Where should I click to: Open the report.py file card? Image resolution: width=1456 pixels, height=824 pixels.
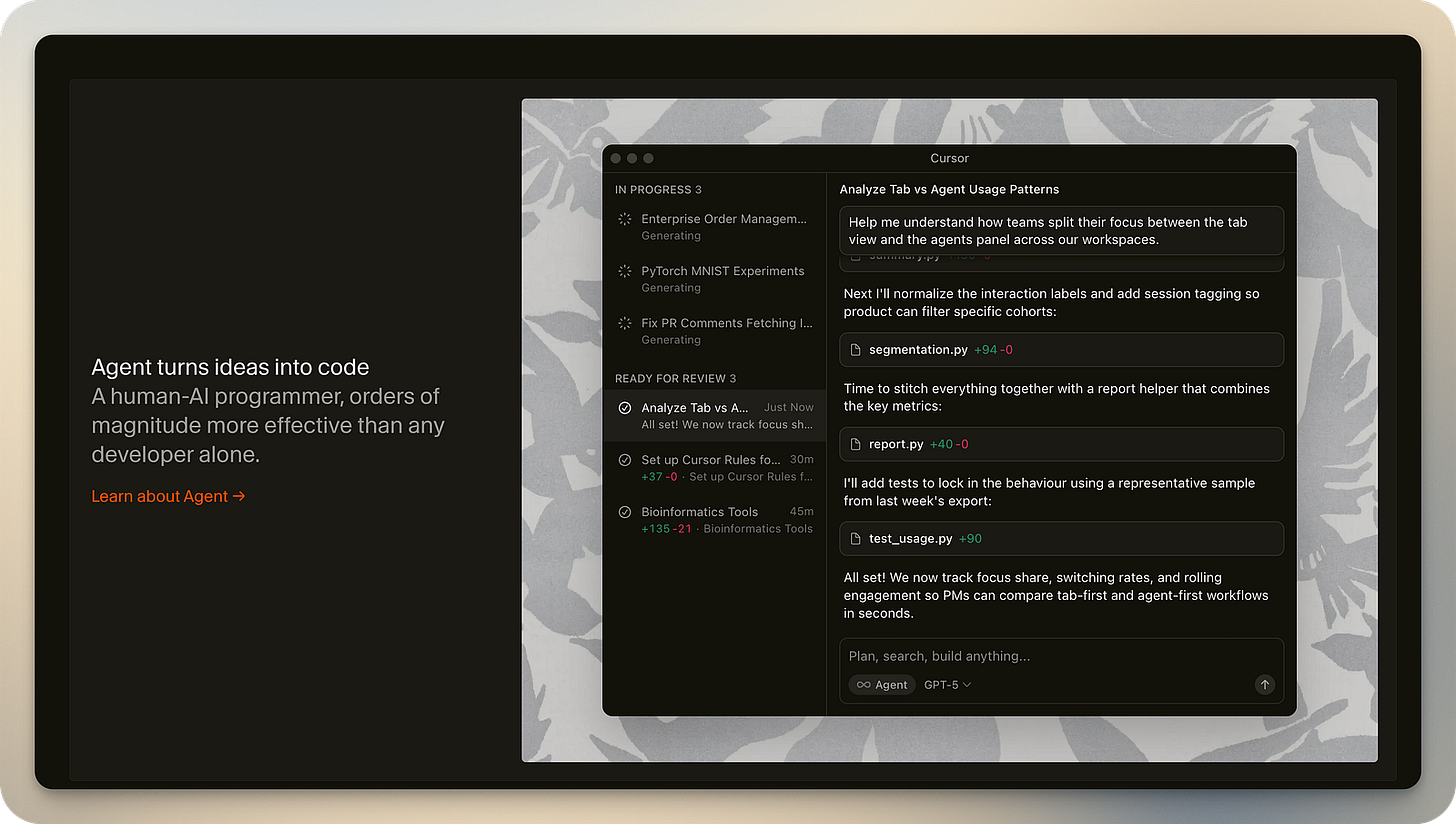(1061, 444)
